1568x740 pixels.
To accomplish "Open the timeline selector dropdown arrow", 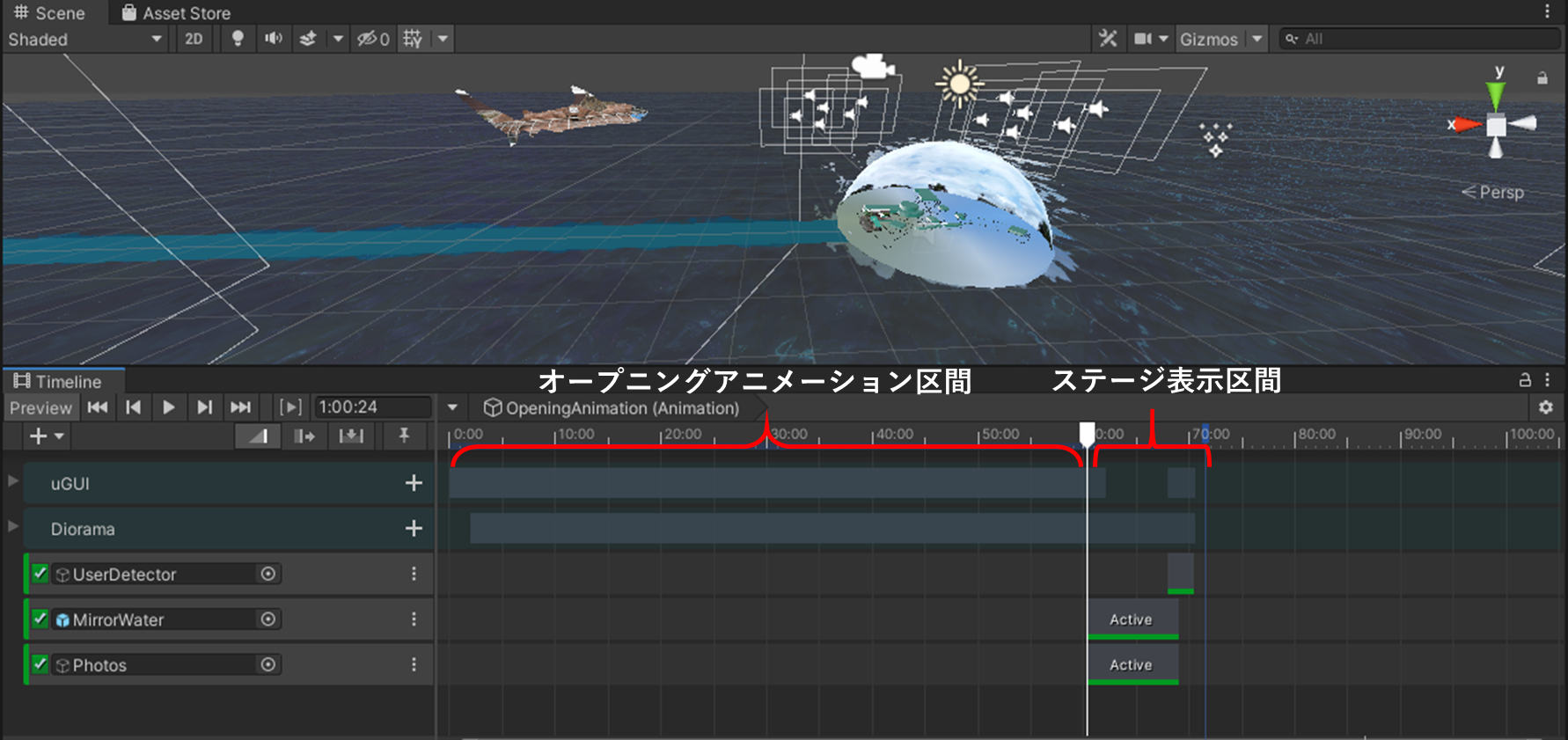I will tap(452, 407).
